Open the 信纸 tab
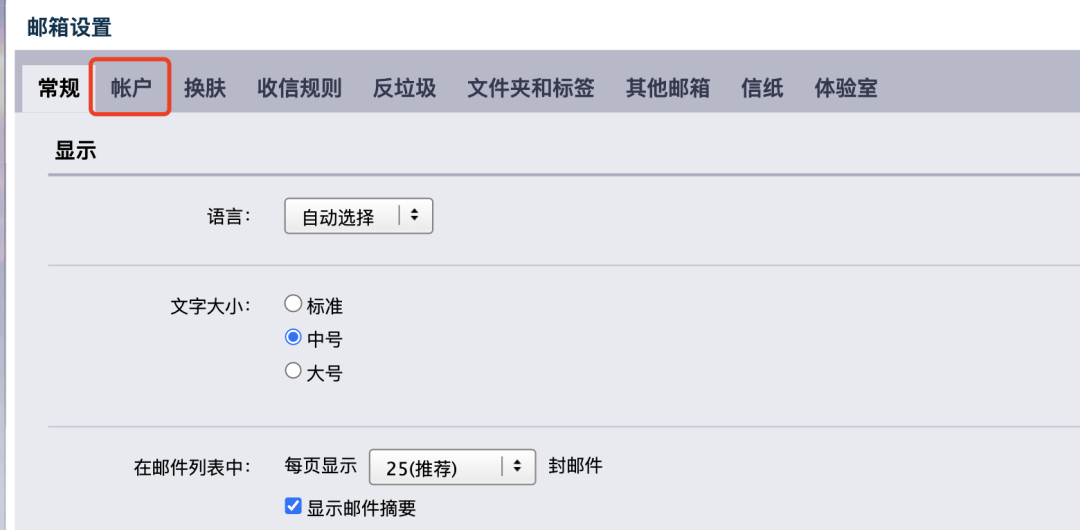1080x530 pixels. coord(762,88)
